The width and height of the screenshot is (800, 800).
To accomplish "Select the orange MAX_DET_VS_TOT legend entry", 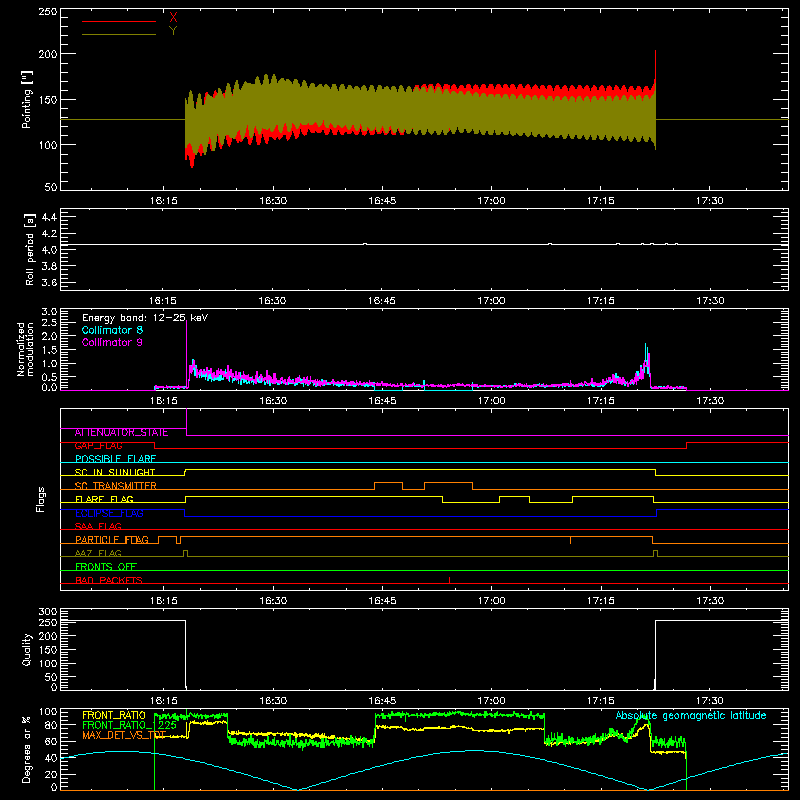I will coord(124,735).
